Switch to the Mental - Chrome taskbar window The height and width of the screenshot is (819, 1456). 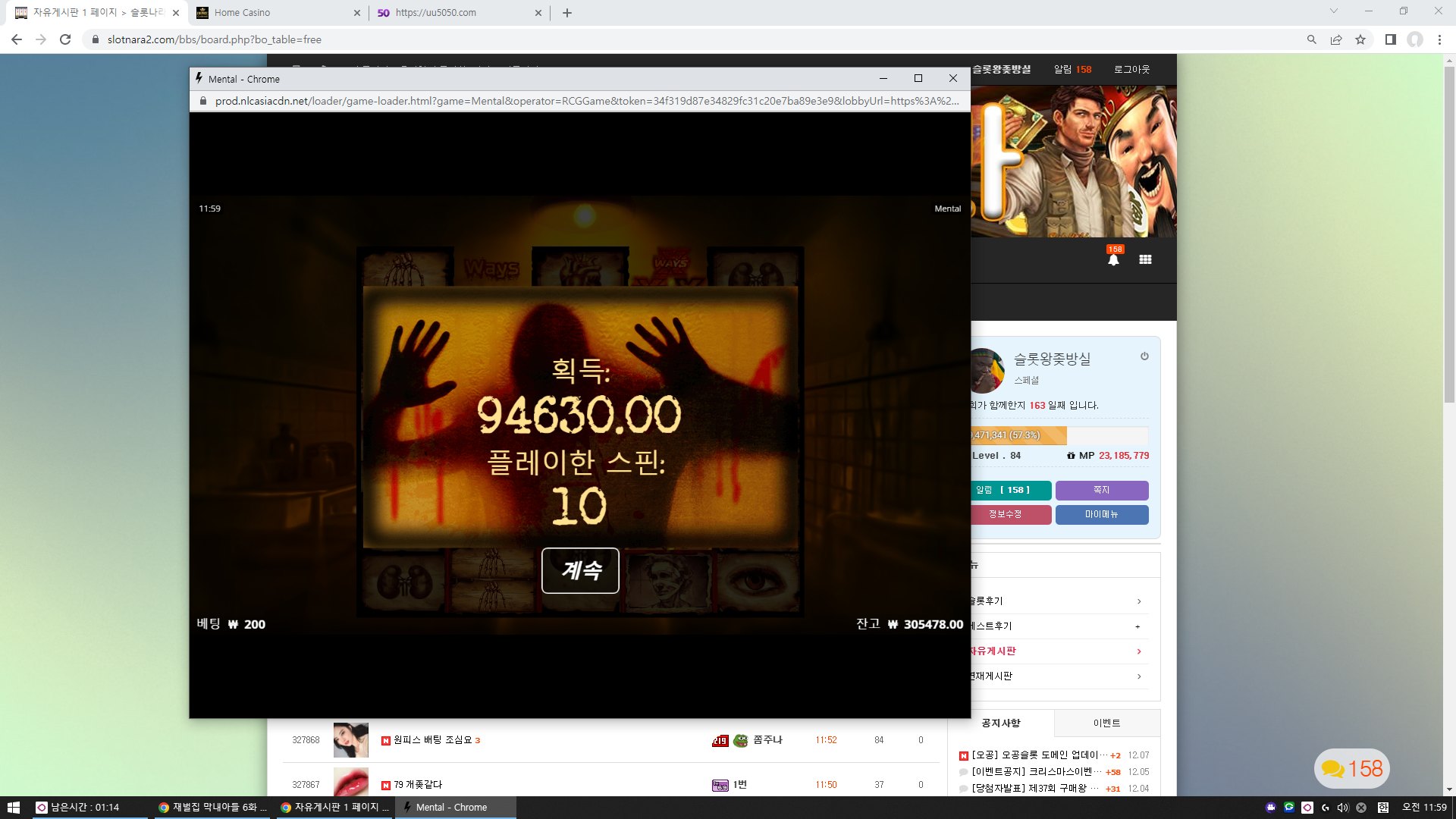(x=457, y=808)
